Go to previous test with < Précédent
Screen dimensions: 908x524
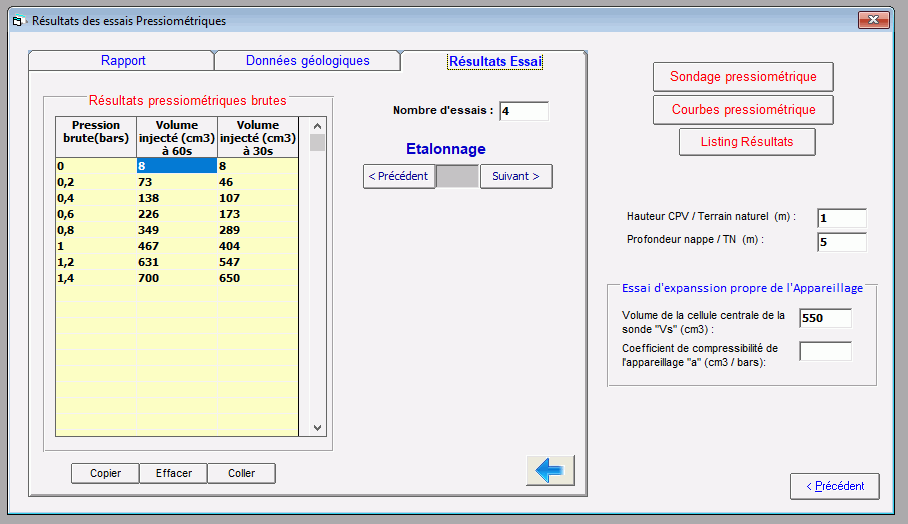[x=399, y=176]
